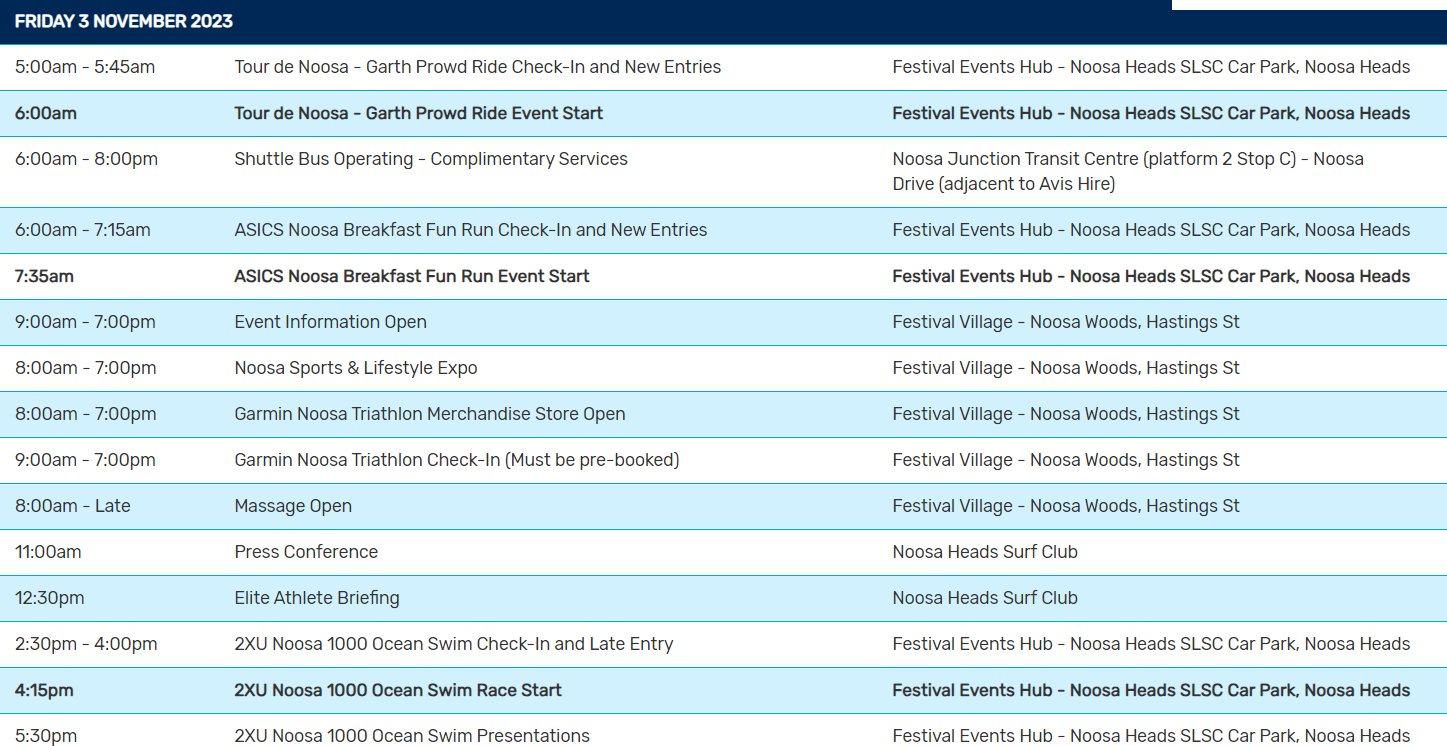1447x746 pixels.
Task: Click the '12:30pm' time cell
Action: coord(50,598)
